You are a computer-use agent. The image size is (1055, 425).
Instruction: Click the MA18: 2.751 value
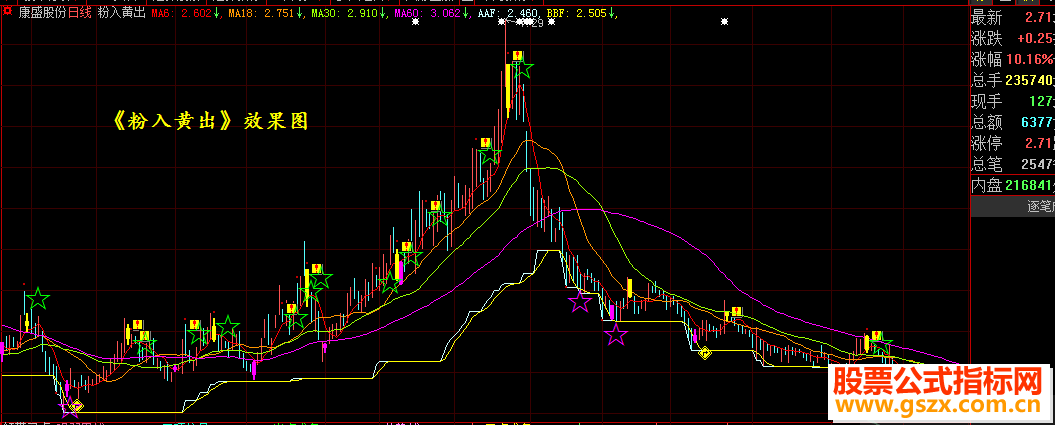(260, 13)
